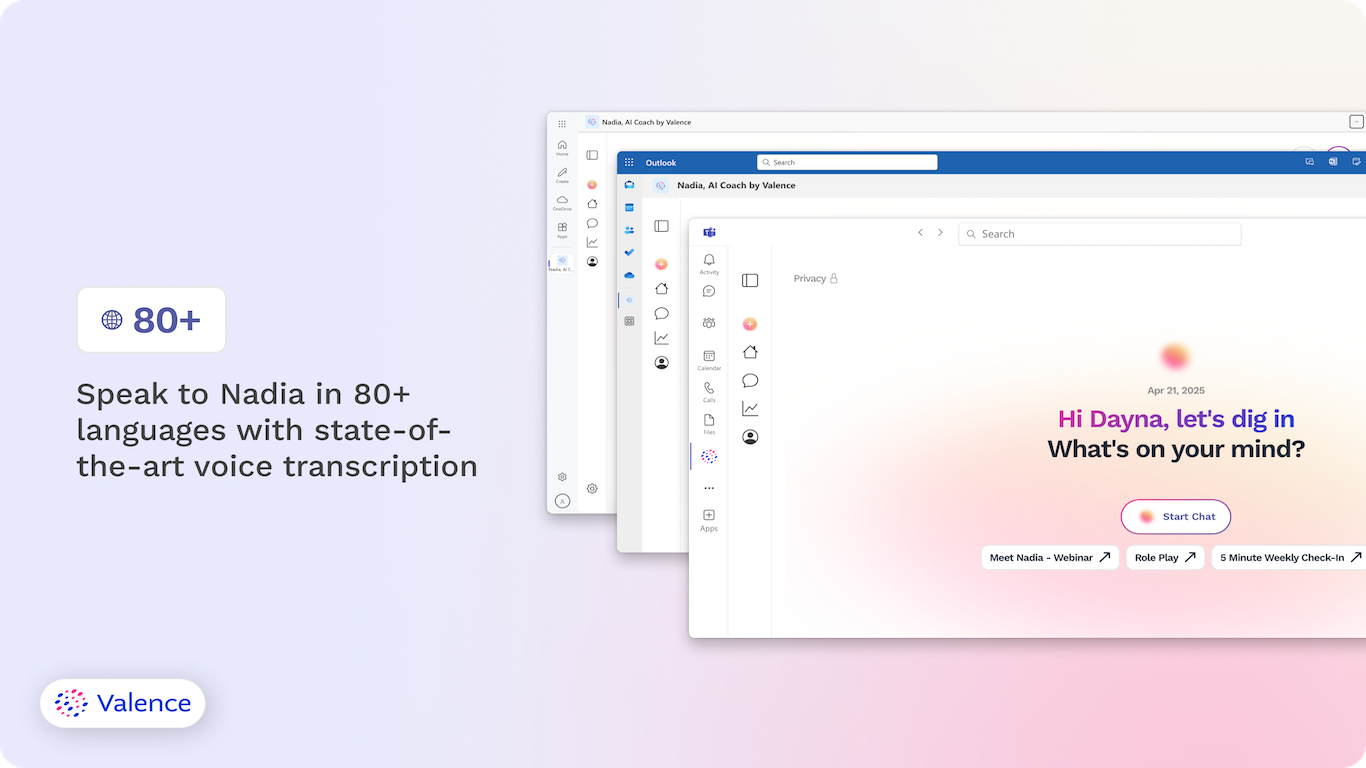Open OneDrive cloud in the Outlook sidebar
Image resolution: width=1366 pixels, height=768 pixels.
click(629, 275)
